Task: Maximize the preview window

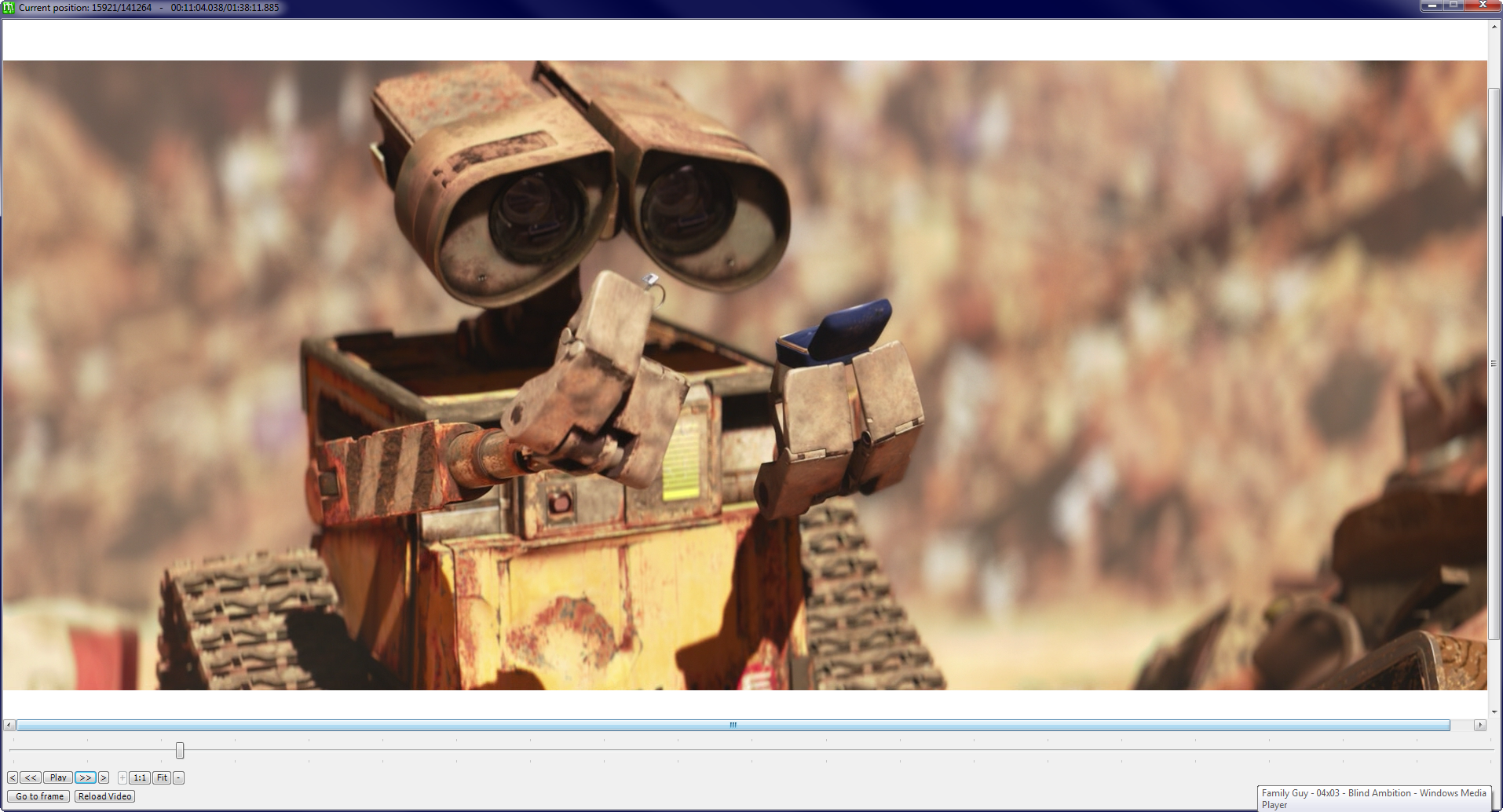Action: tap(1454, 5)
